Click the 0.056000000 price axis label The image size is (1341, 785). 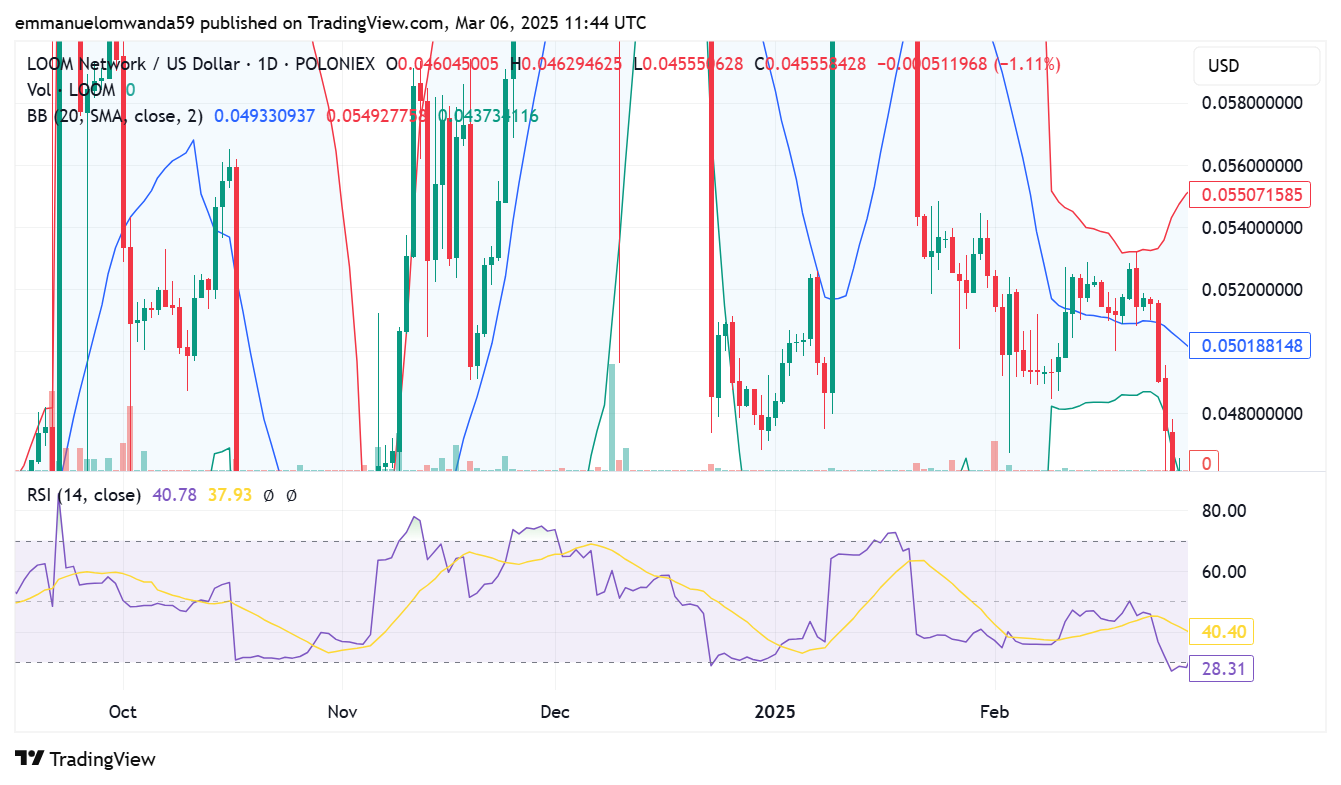click(1252, 165)
